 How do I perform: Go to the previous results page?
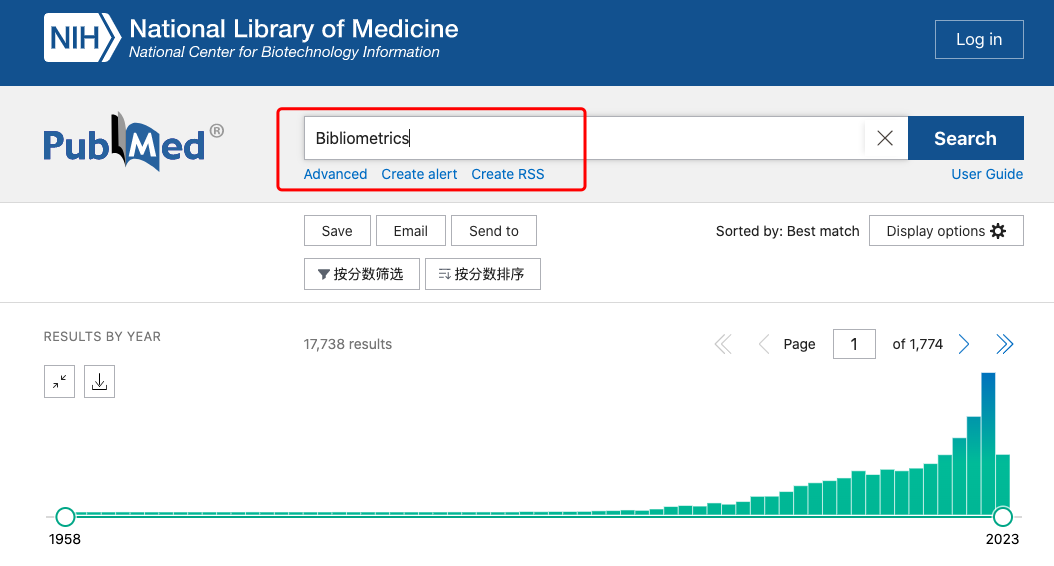[x=763, y=344]
